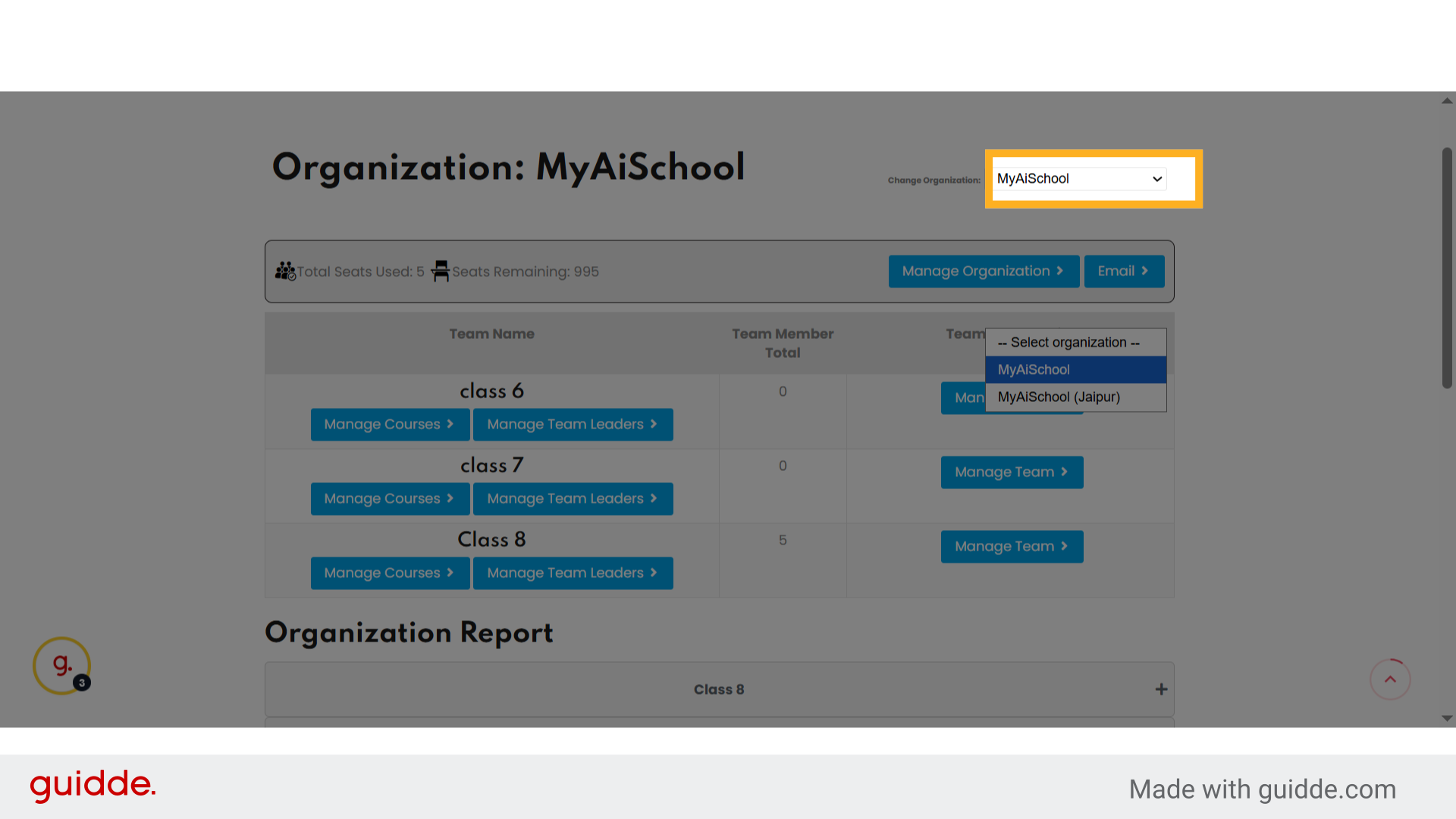This screenshot has height=819, width=1456.
Task: Click Manage Team for Class 8
Action: (1012, 546)
